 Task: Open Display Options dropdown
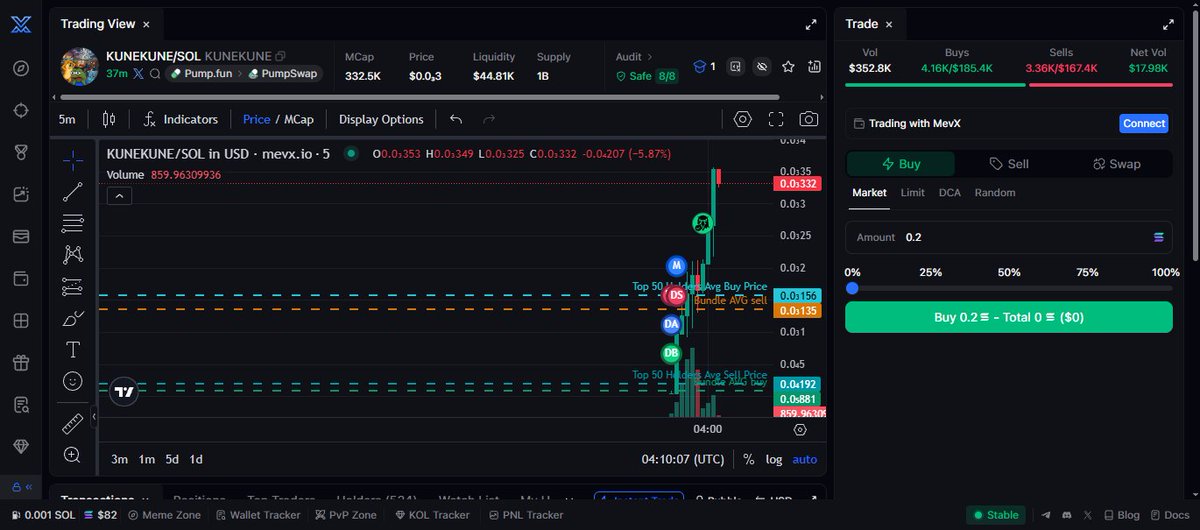pos(381,119)
